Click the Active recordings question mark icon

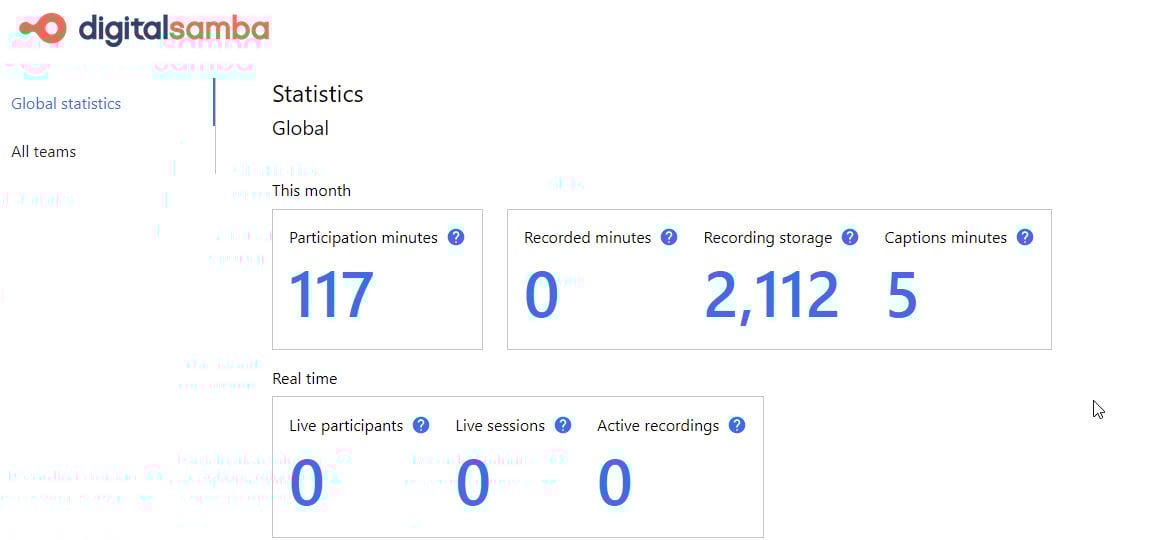(737, 426)
